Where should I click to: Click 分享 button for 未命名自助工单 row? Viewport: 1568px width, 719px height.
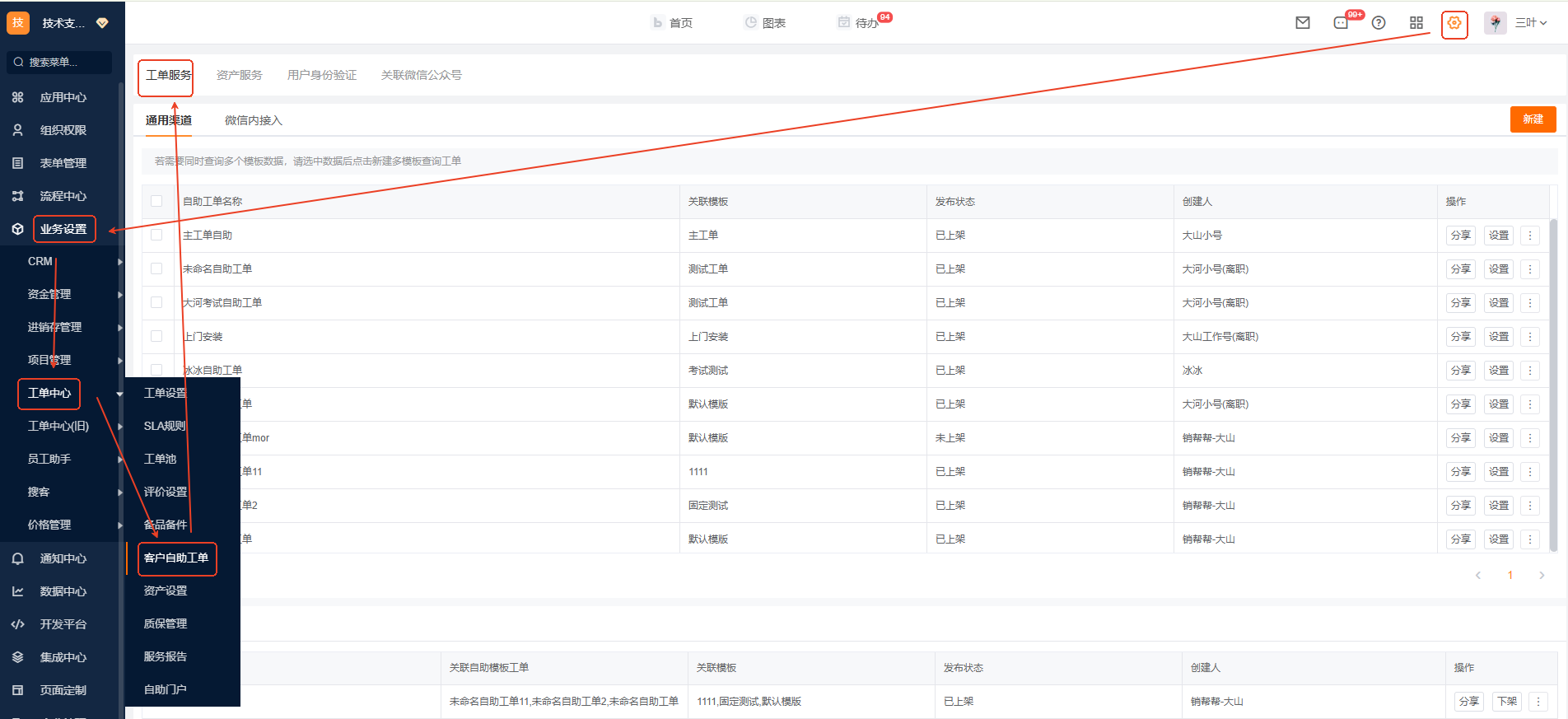(x=1460, y=269)
